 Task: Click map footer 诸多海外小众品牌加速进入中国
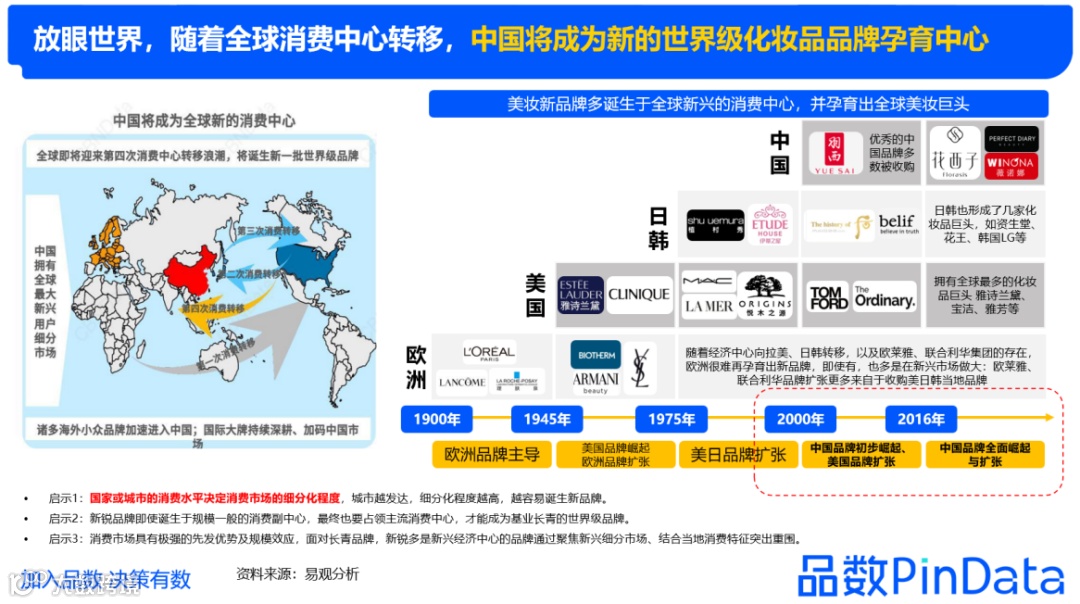tap(198, 435)
